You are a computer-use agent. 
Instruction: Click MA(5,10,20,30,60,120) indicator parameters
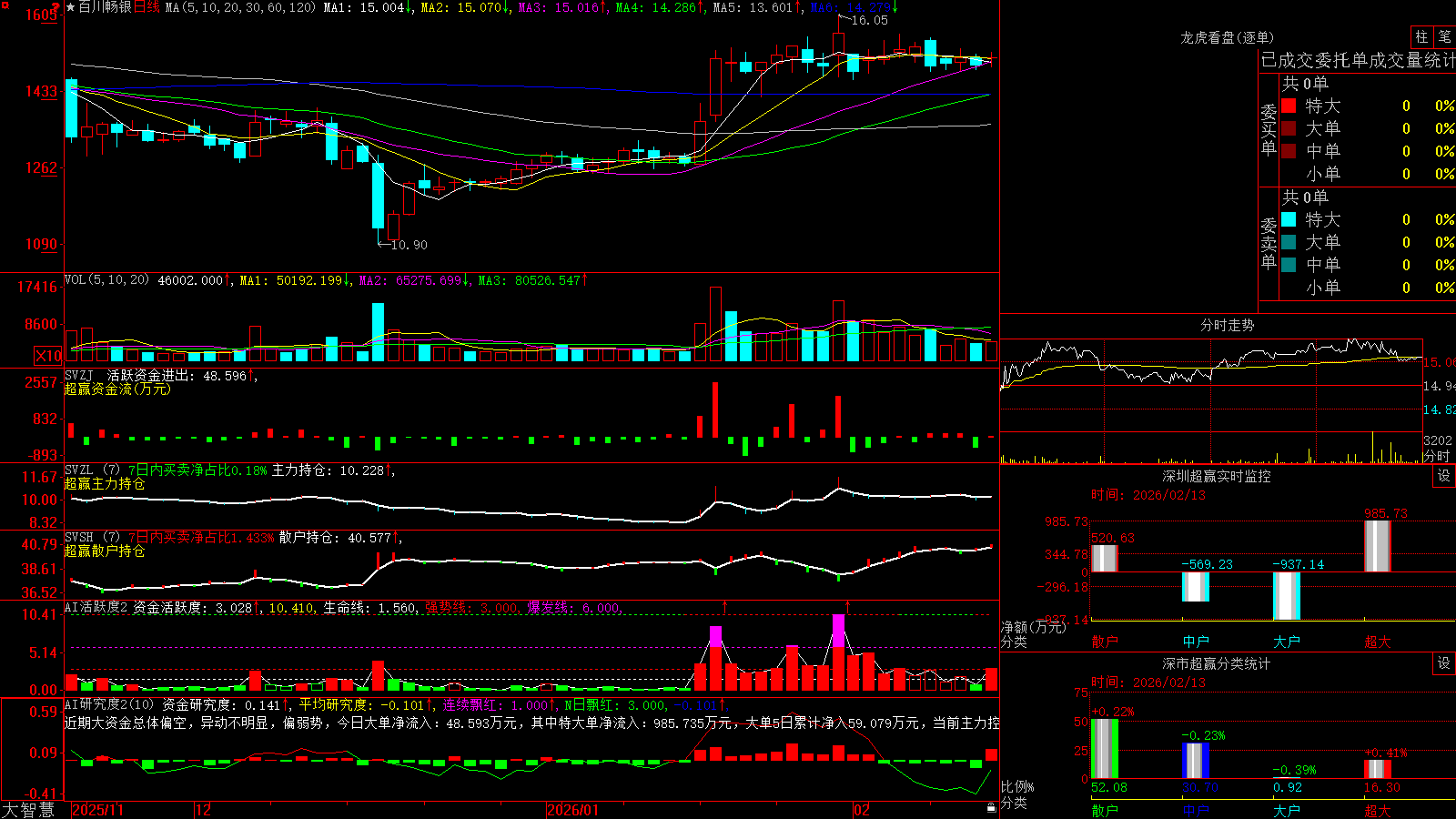(240, 7)
